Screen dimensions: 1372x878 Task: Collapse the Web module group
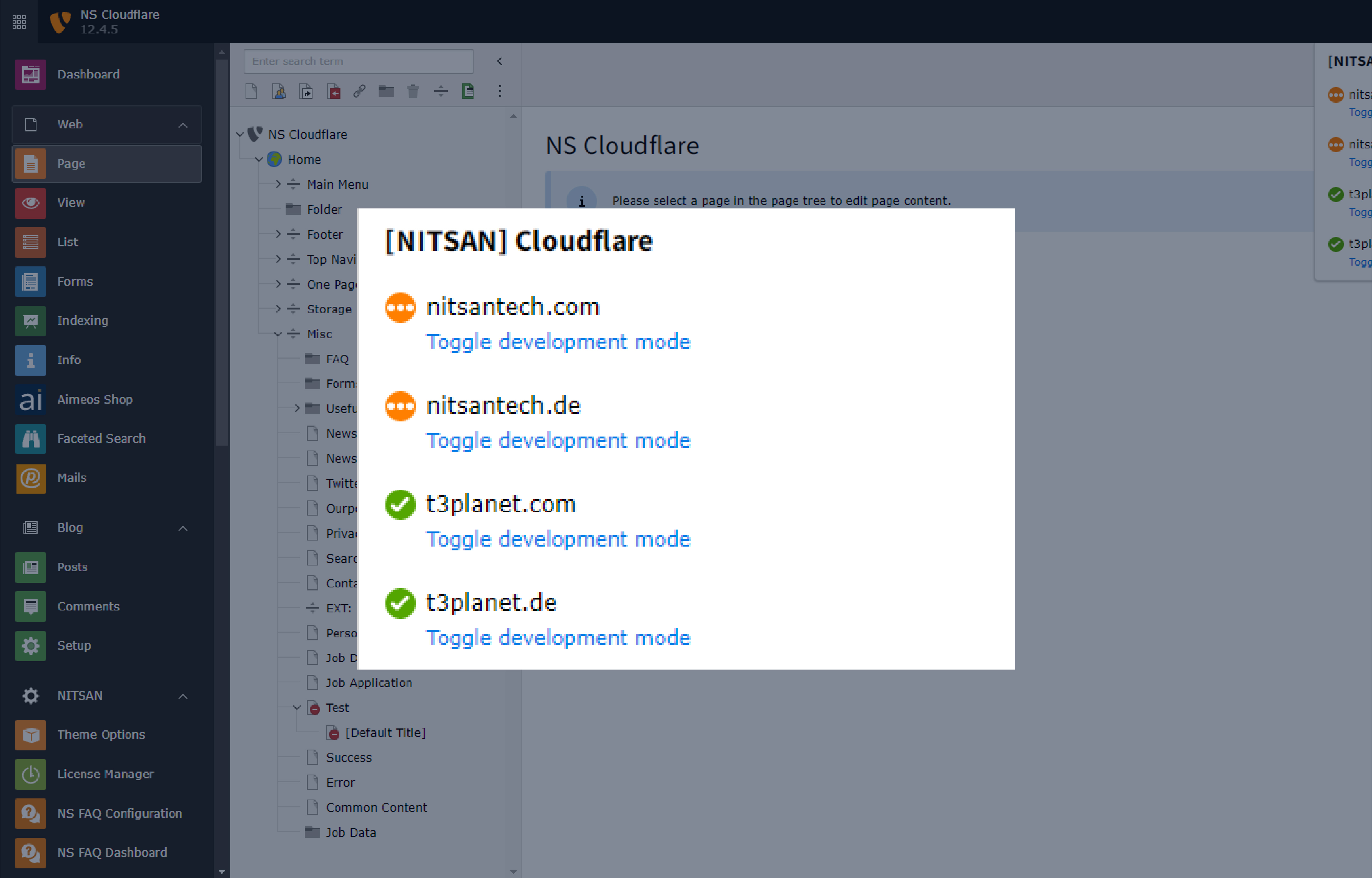click(x=183, y=124)
